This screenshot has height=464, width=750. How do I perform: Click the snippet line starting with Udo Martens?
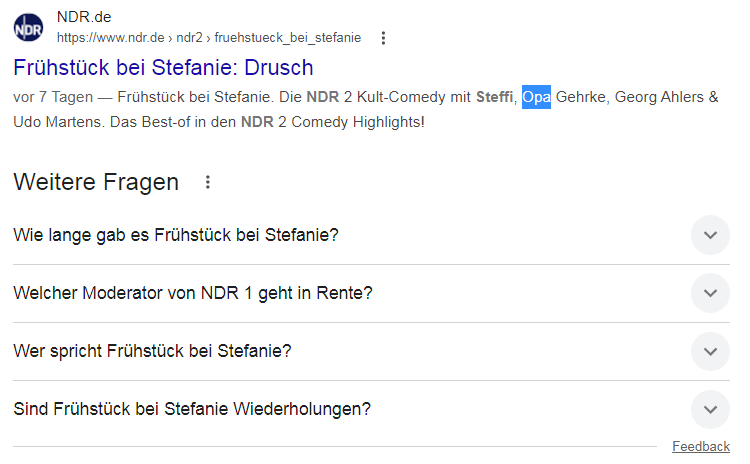coord(219,122)
